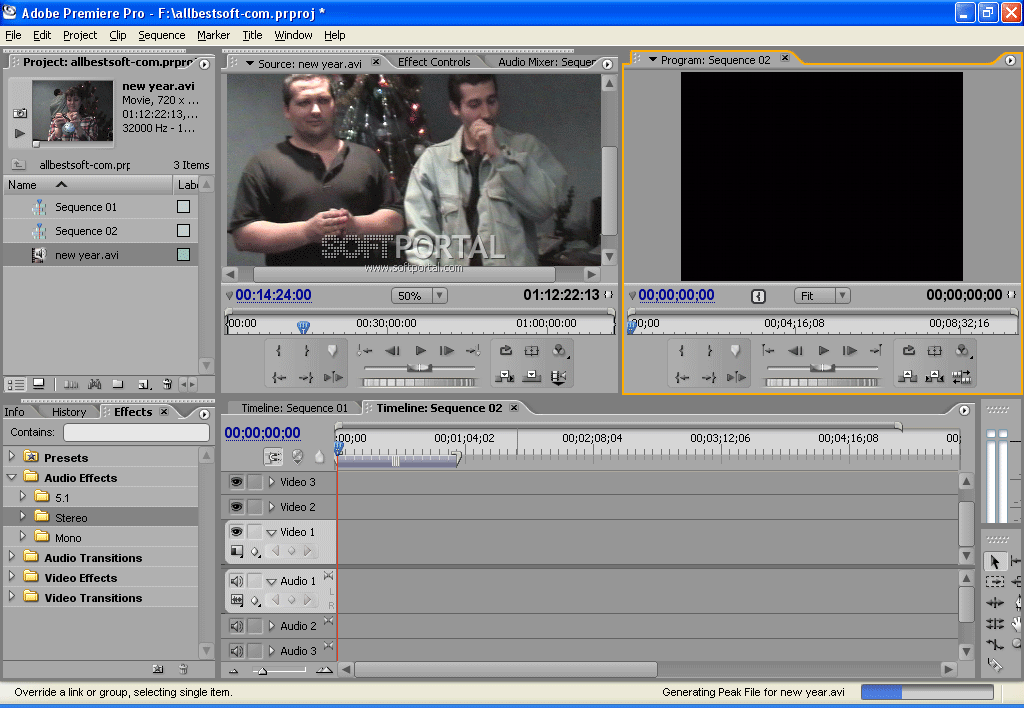
Task: Click Play in the Program monitor
Action: click(824, 350)
